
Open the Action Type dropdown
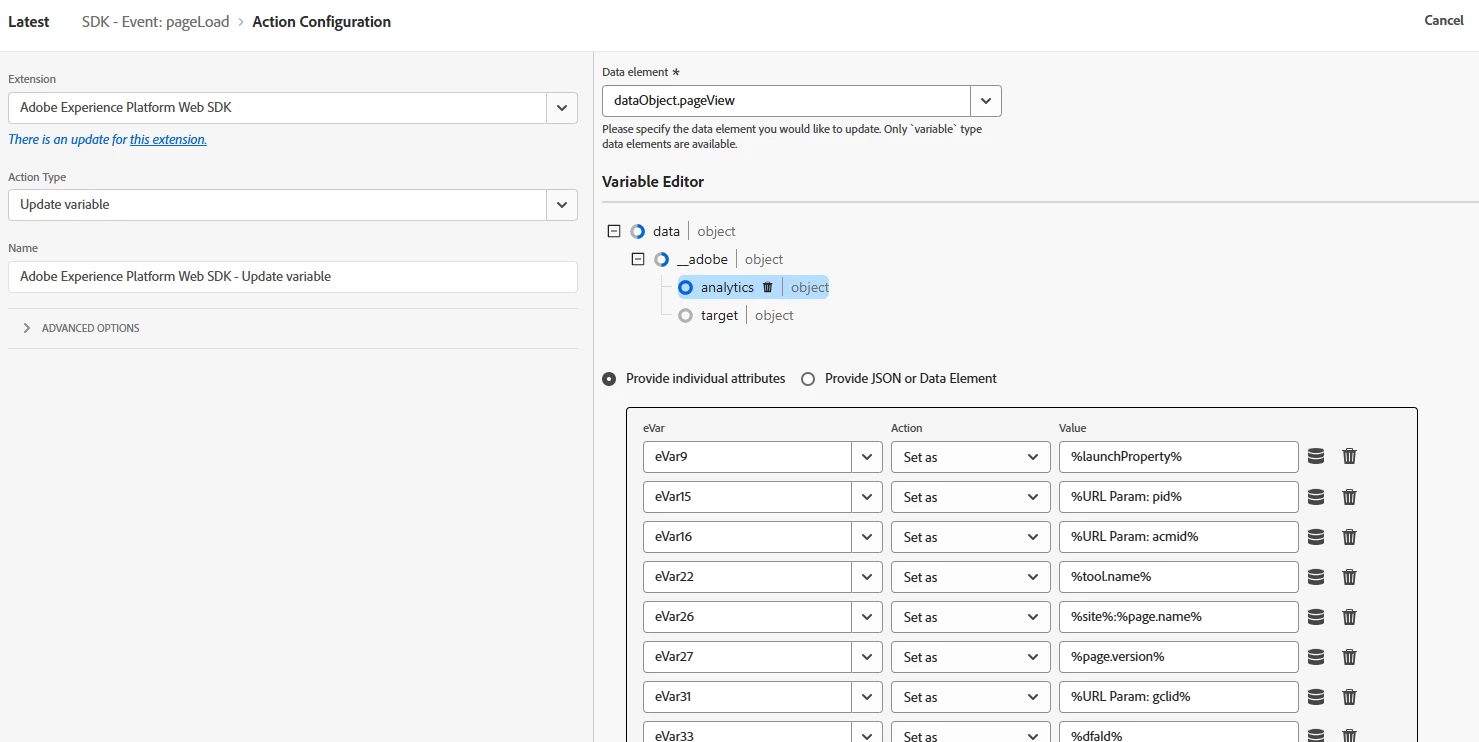tap(562, 205)
